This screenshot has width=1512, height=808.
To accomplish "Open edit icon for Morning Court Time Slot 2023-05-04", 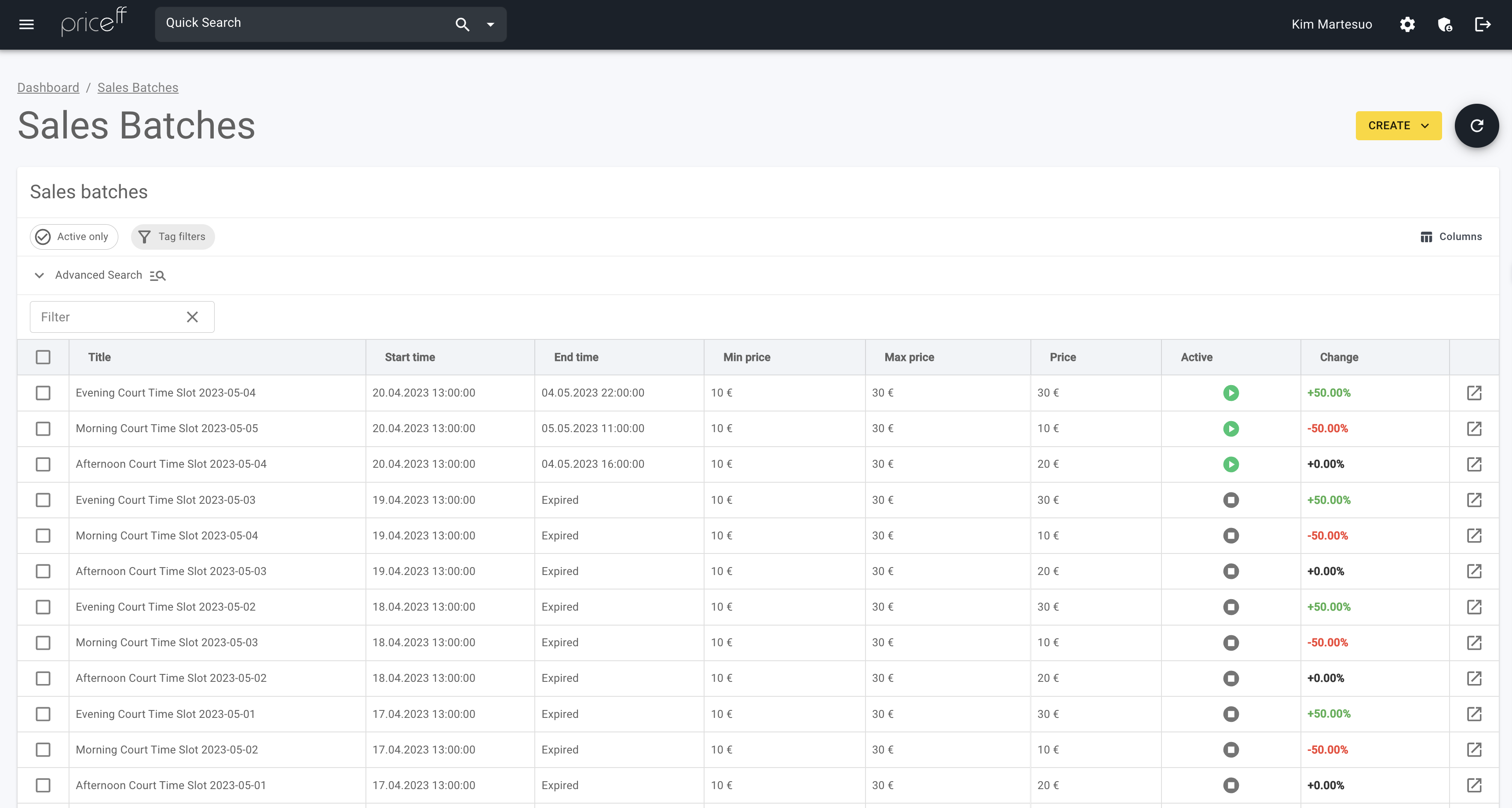I will coord(1474,535).
